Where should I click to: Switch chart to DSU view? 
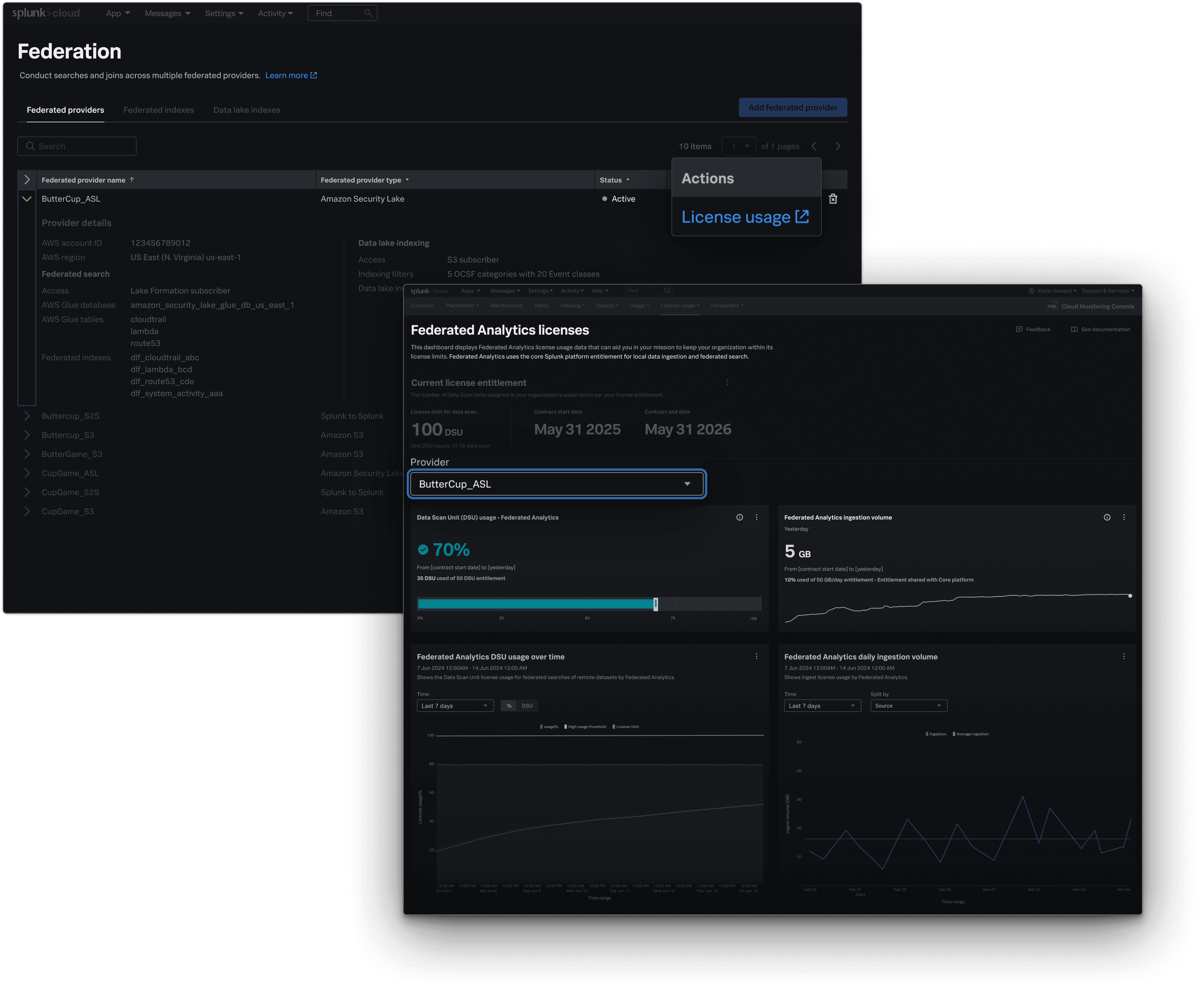527,706
